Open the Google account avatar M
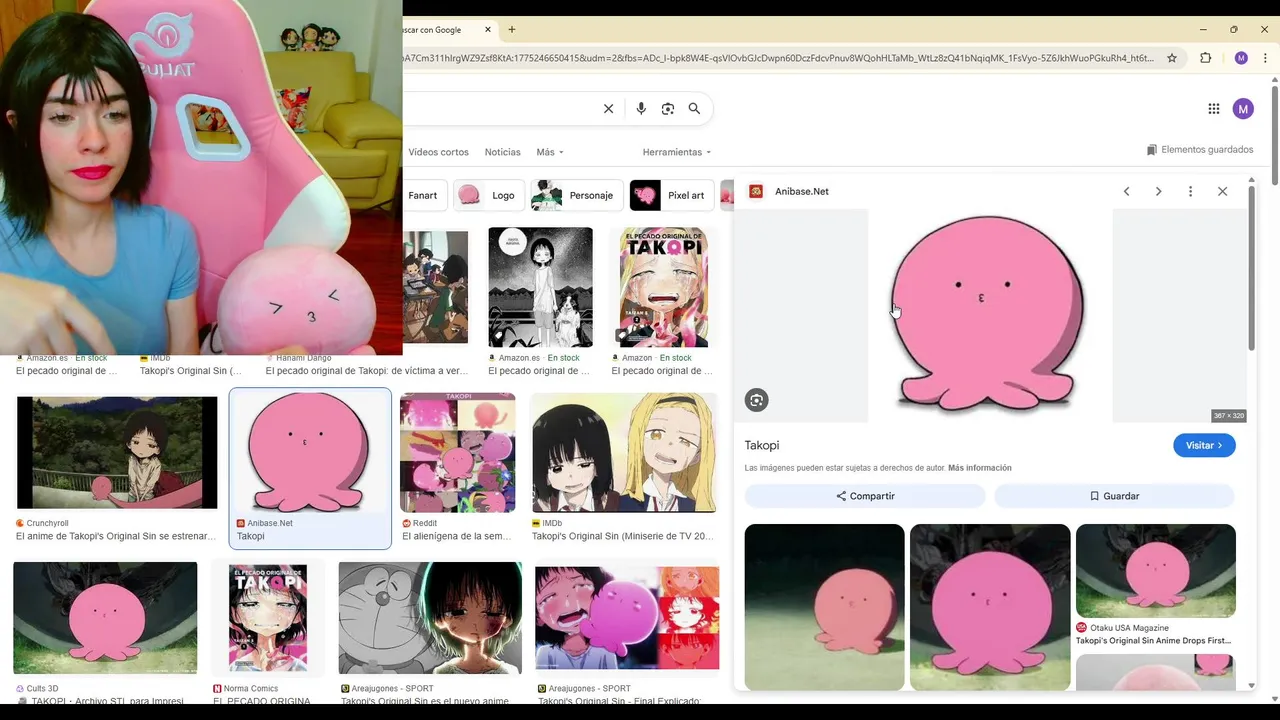1280x720 pixels. pyautogui.click(x=1243, y=109)
